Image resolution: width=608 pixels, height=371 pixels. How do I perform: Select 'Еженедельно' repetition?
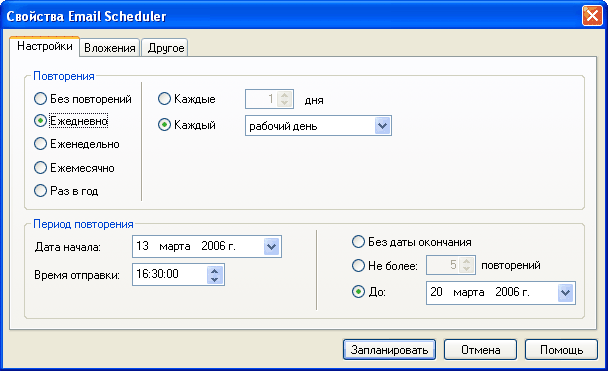[x=40, y=144]
